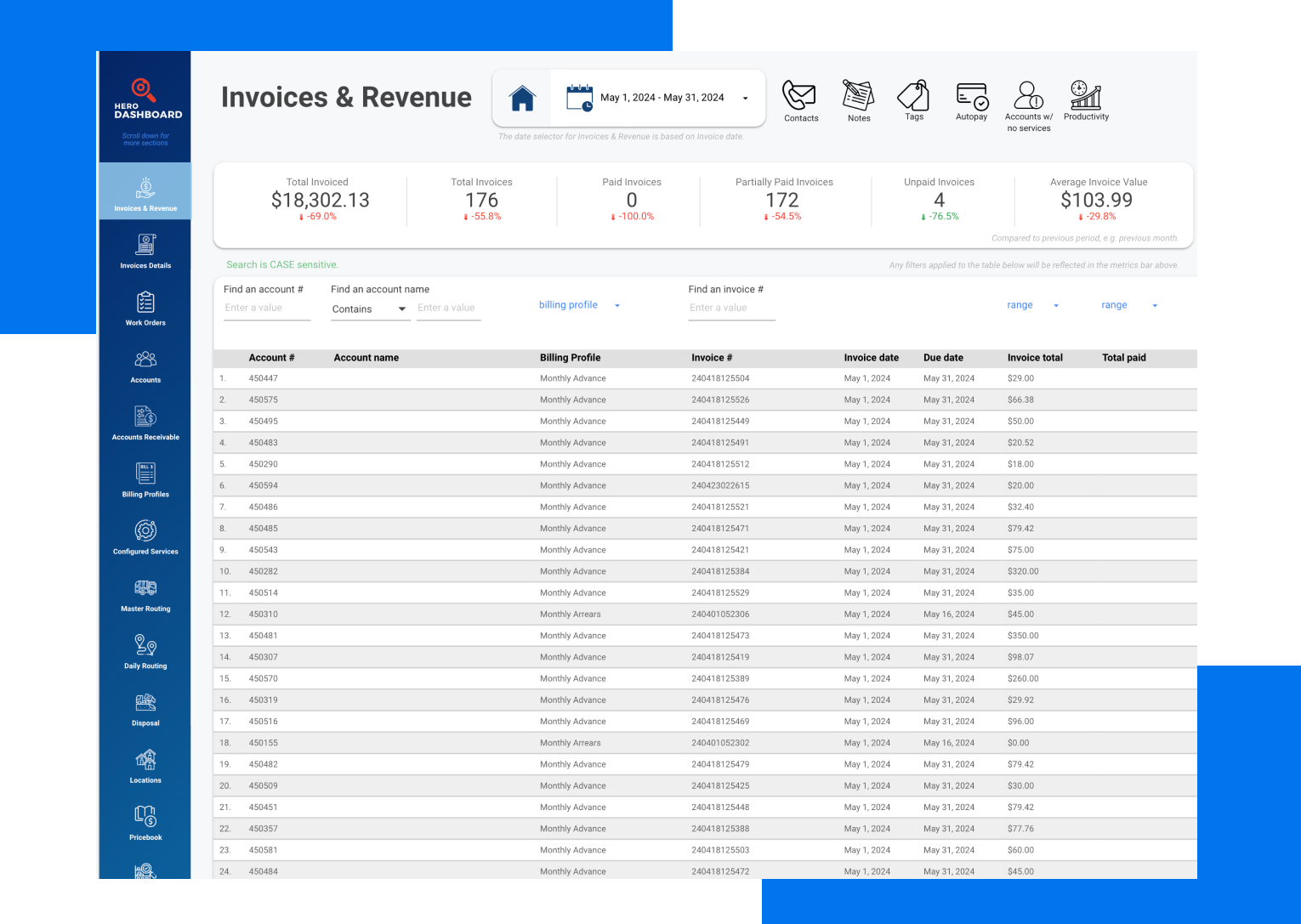Select account number 450282 cell

click(263, 571)
